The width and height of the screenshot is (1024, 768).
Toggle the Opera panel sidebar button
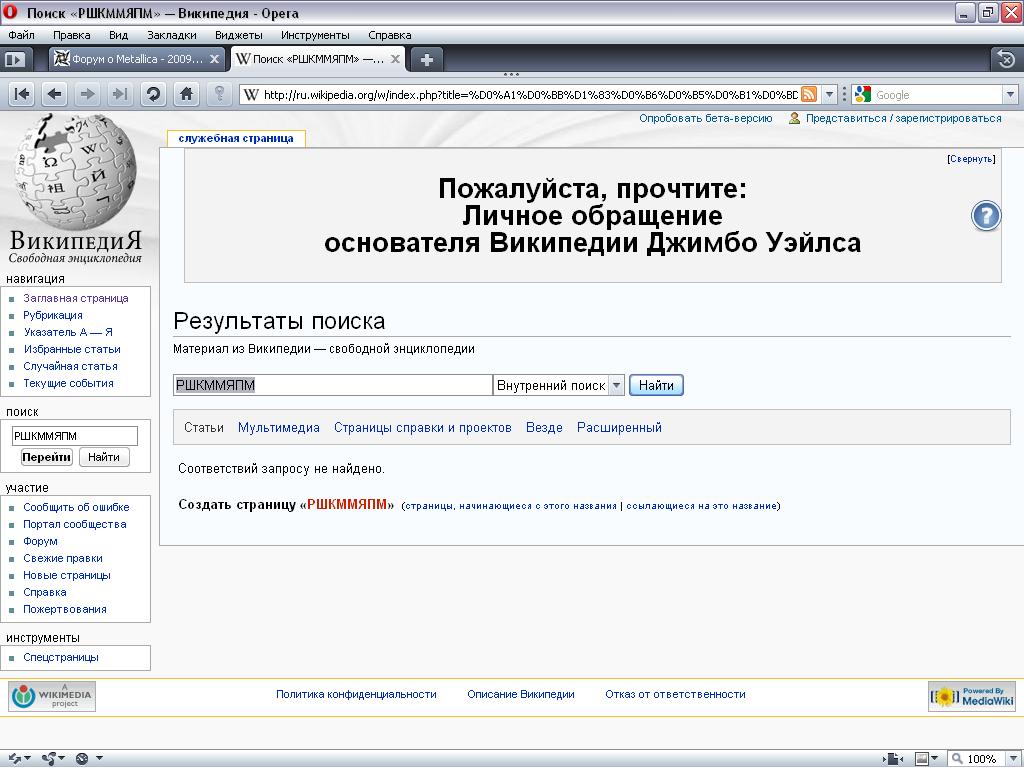[x=15, y=59]
